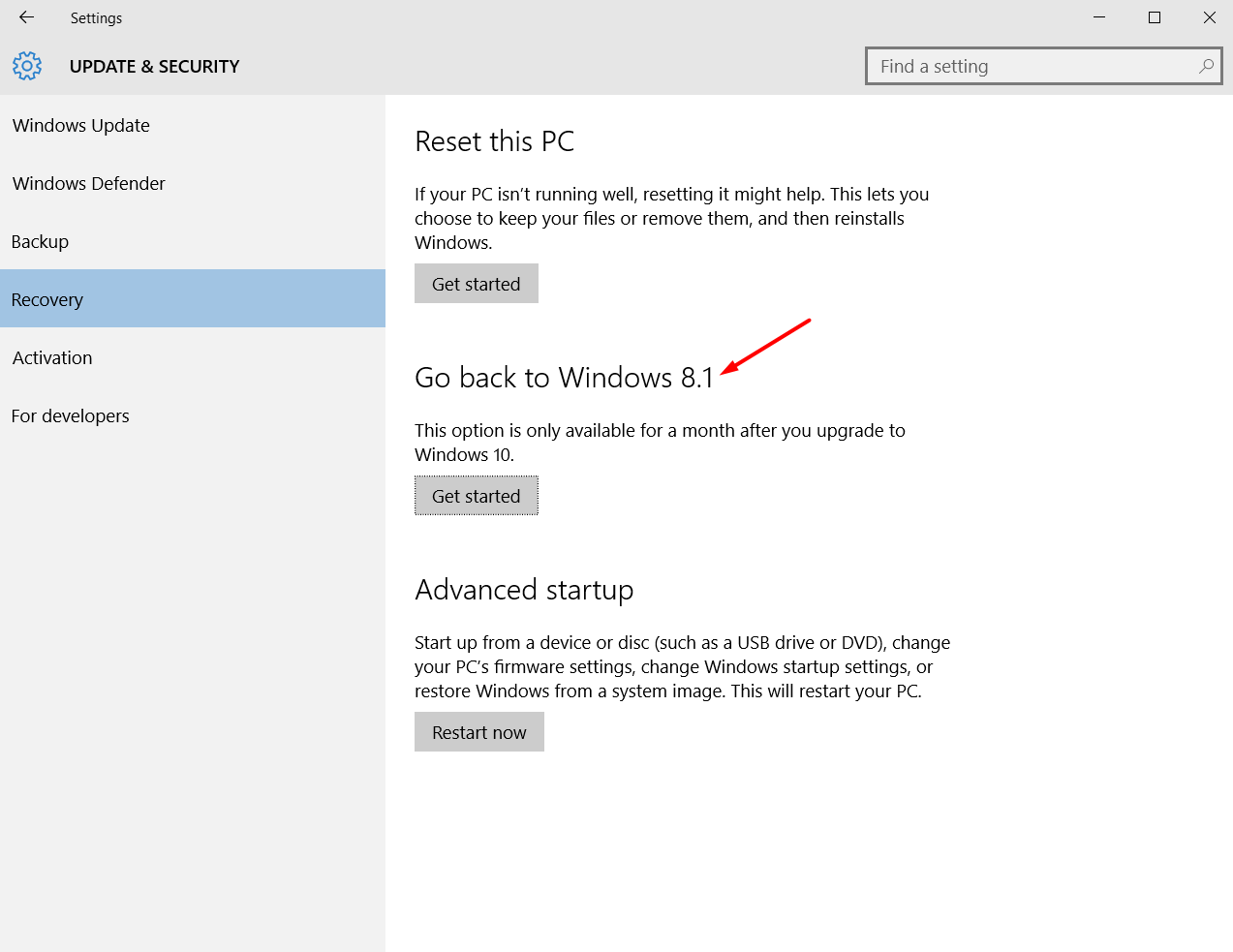Screen dimensions: 1233x952
Task: Click Restart now under Advanced startup
Action: [478, 731]
